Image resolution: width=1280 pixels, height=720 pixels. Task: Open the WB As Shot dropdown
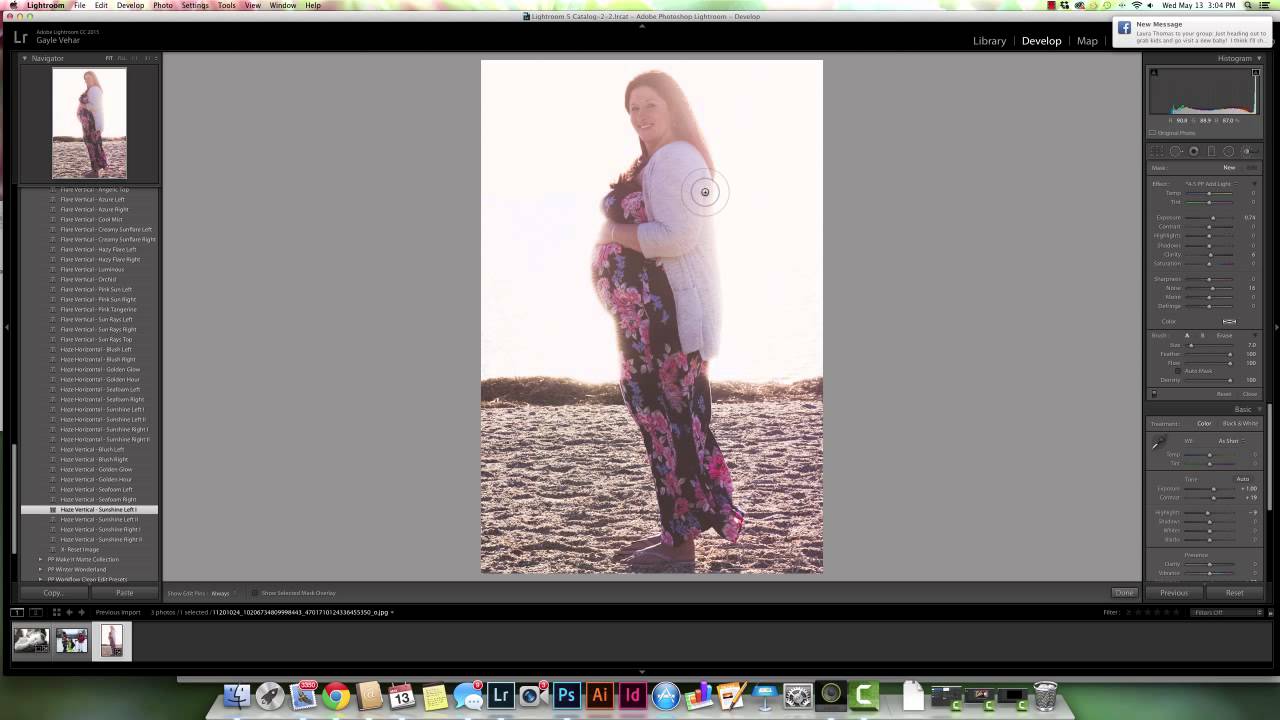(x=1230, y=441)
